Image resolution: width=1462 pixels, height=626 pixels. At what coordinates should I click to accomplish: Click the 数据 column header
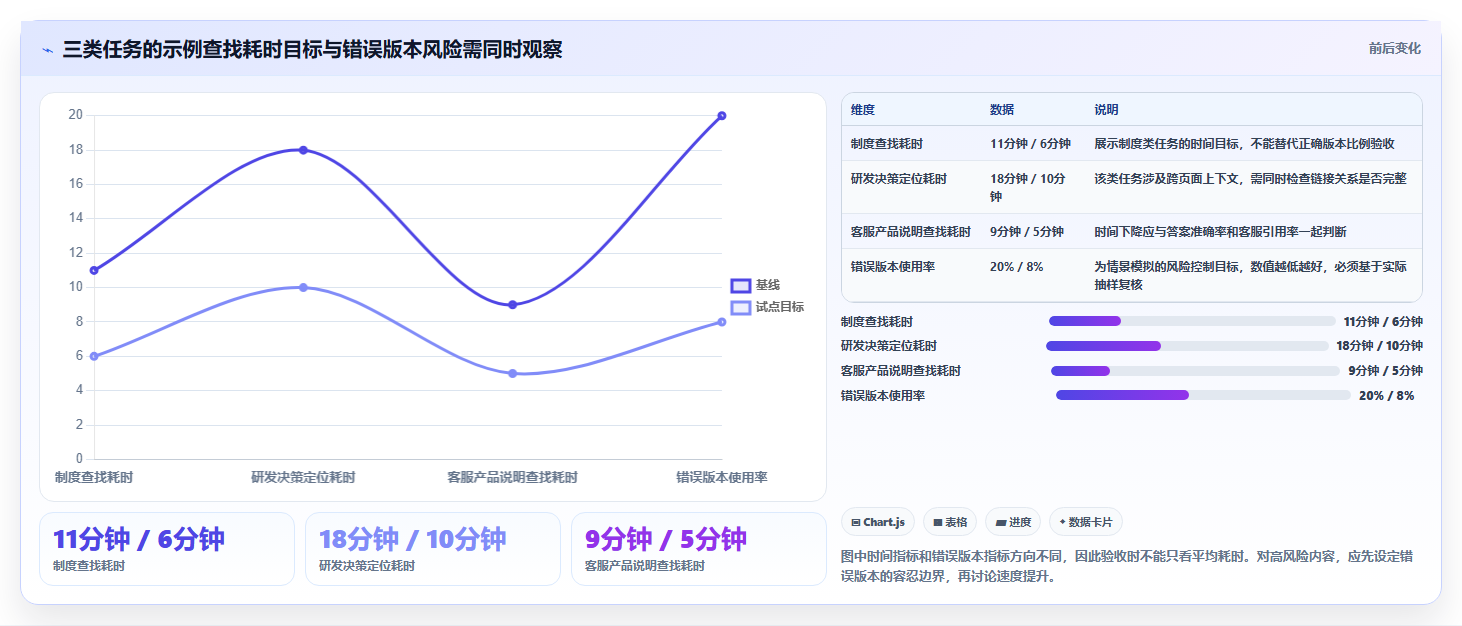pos(1002,110)
